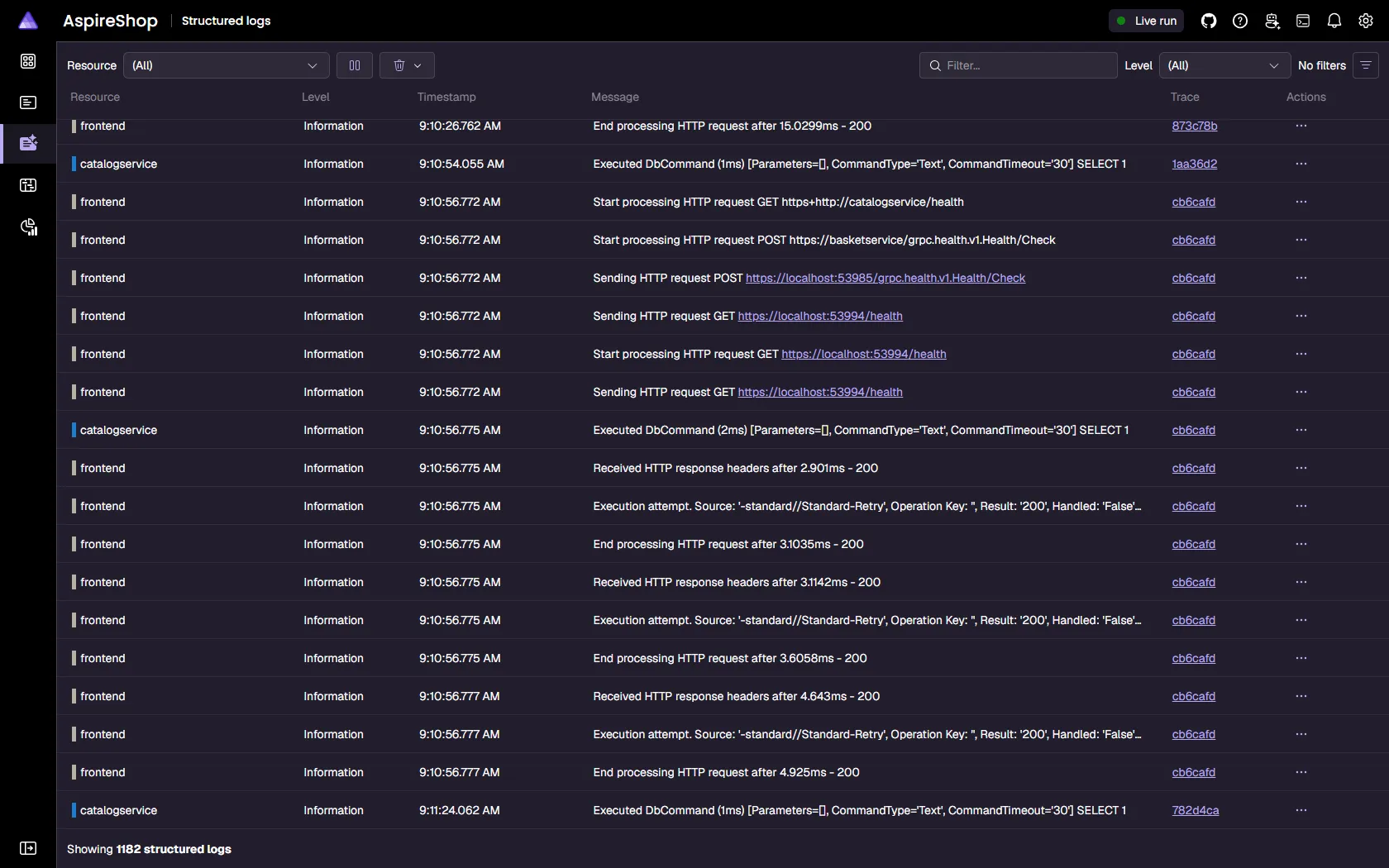Click the Live run status button
The image size is (1389, 868).
coord(1146,21)
